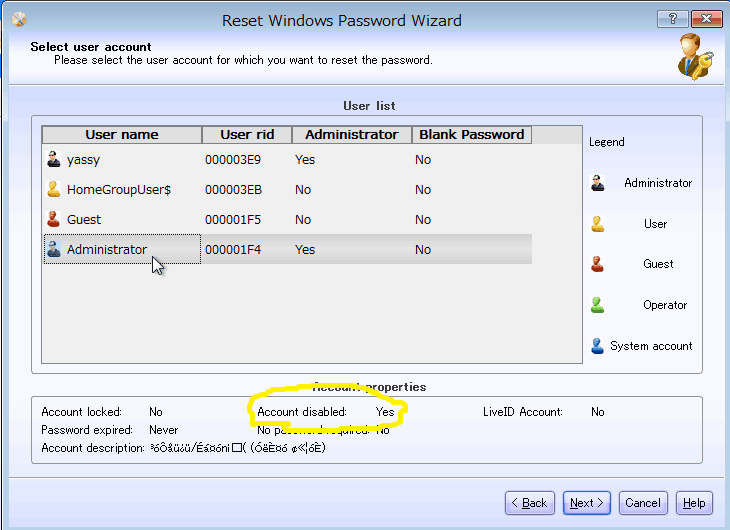Click the Guest red user icon
Image resolution: width=730 pixels, height=530 pixels.
pos(54,219)
